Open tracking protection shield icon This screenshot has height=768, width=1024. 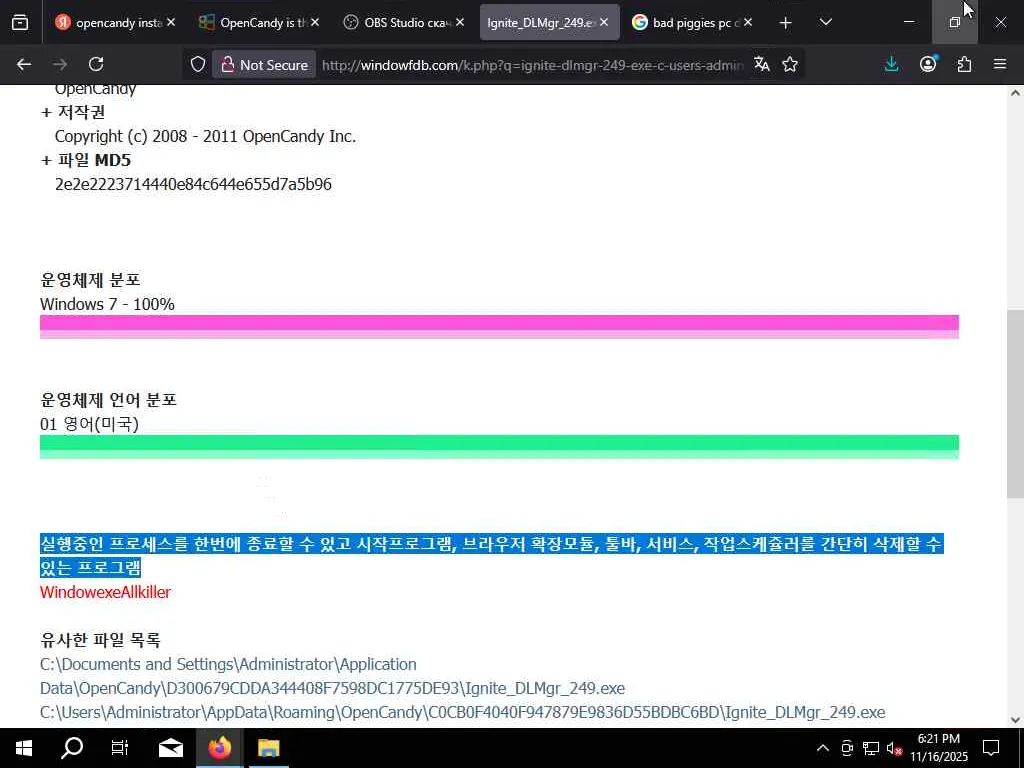(x=198, y=64)
